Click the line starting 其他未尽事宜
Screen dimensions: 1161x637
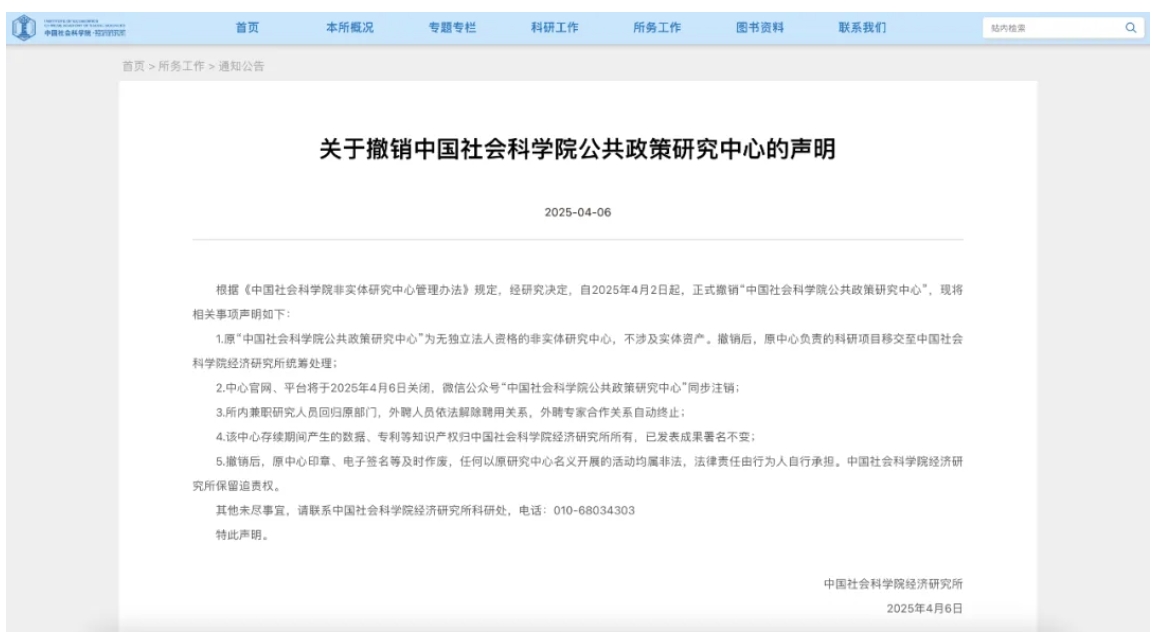tap(425, 510)
